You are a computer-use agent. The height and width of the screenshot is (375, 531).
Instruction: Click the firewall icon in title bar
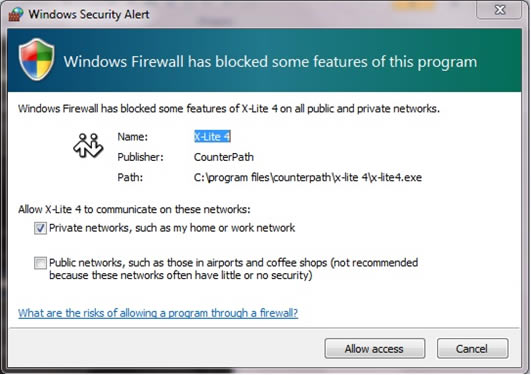click(16, 14)
